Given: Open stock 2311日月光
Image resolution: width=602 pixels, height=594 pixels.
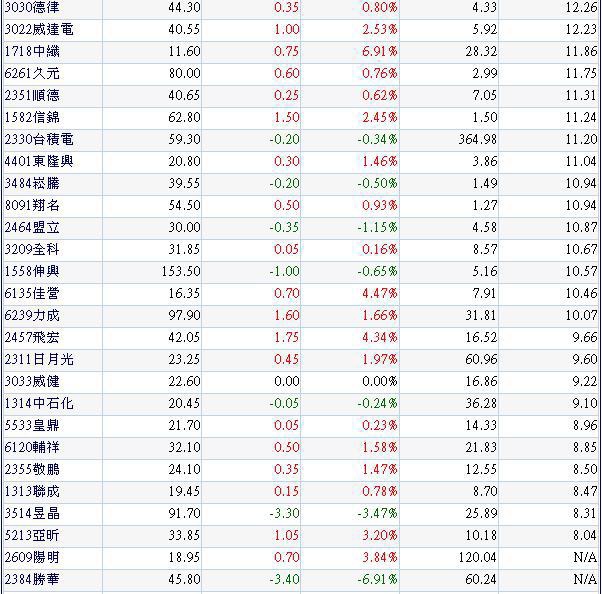Looking at the screenshot, I should click(x=39, y=359).
